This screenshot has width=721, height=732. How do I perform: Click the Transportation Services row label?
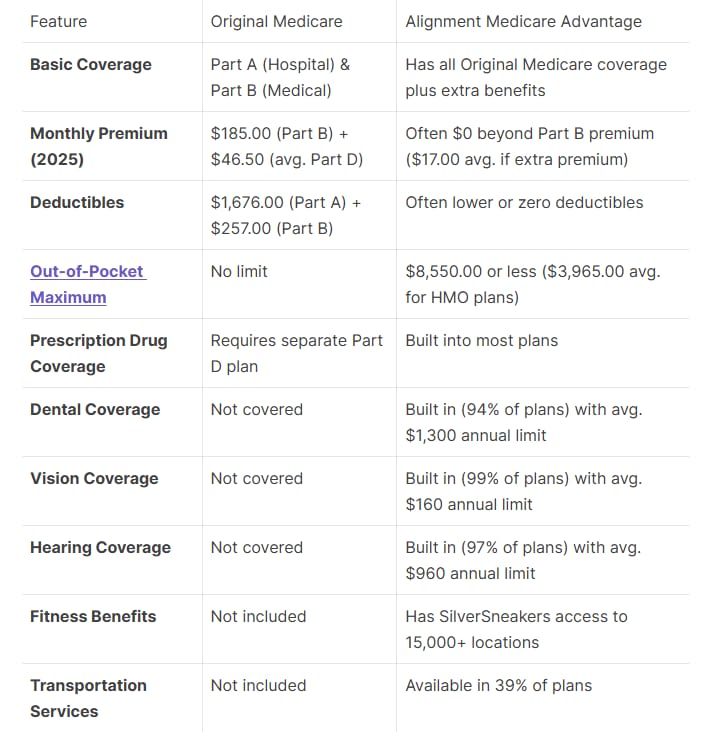[88, 698]
